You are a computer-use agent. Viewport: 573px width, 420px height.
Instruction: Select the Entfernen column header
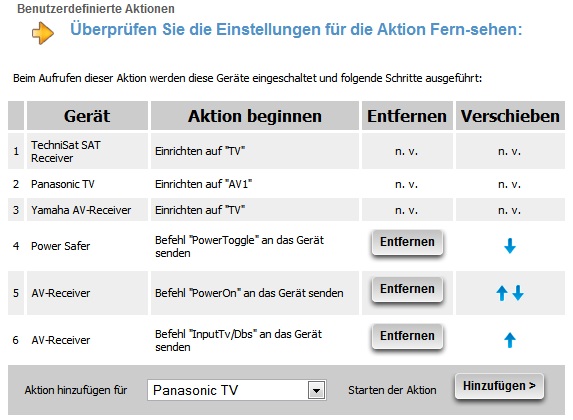407,116
